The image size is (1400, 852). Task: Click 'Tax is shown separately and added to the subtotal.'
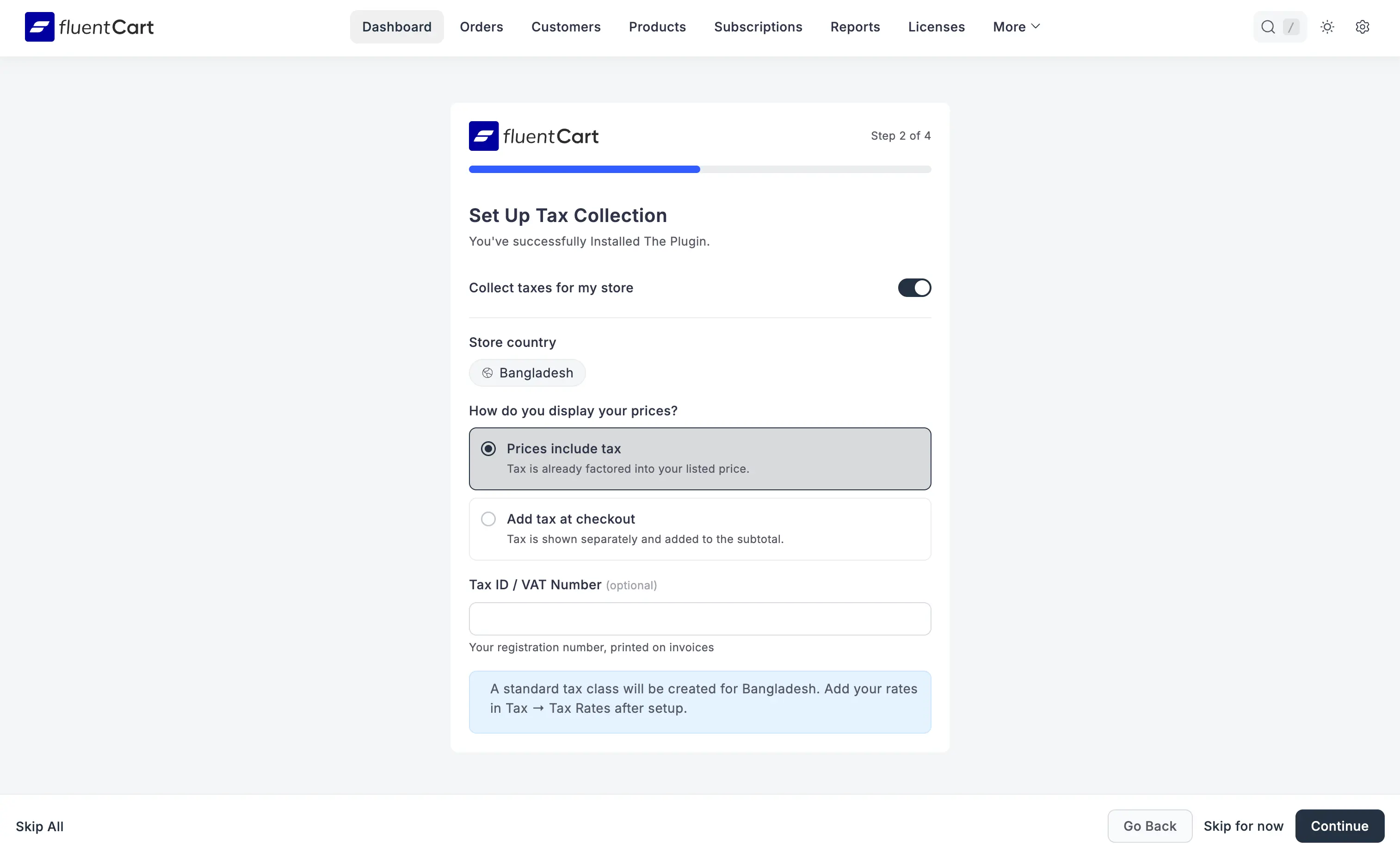tap(645, 539)
